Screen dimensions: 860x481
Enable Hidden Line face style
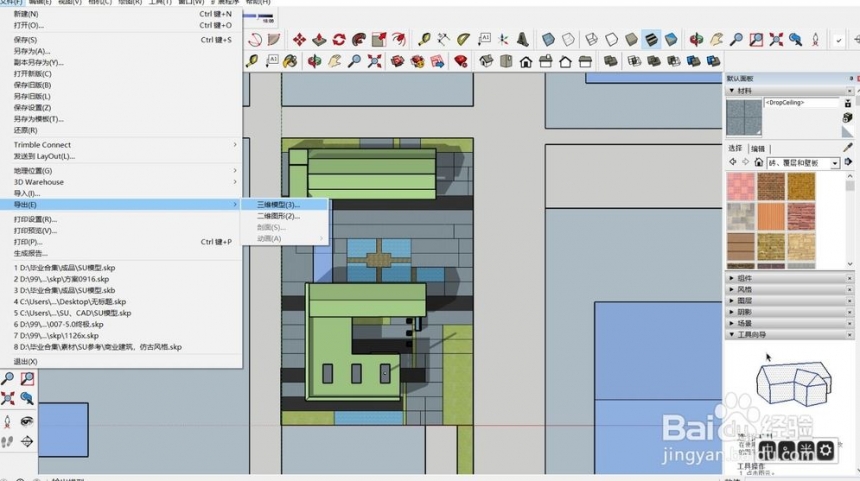pos(611,39)
